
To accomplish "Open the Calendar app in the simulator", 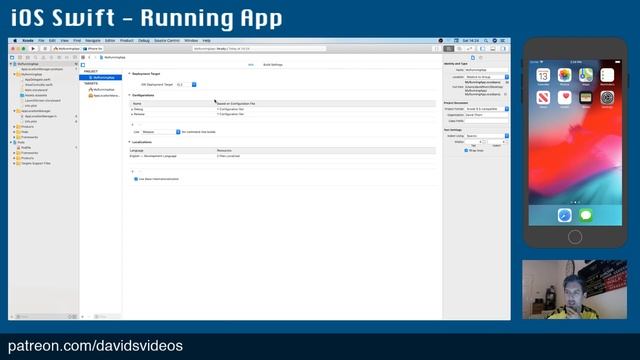I will (543, 75).
